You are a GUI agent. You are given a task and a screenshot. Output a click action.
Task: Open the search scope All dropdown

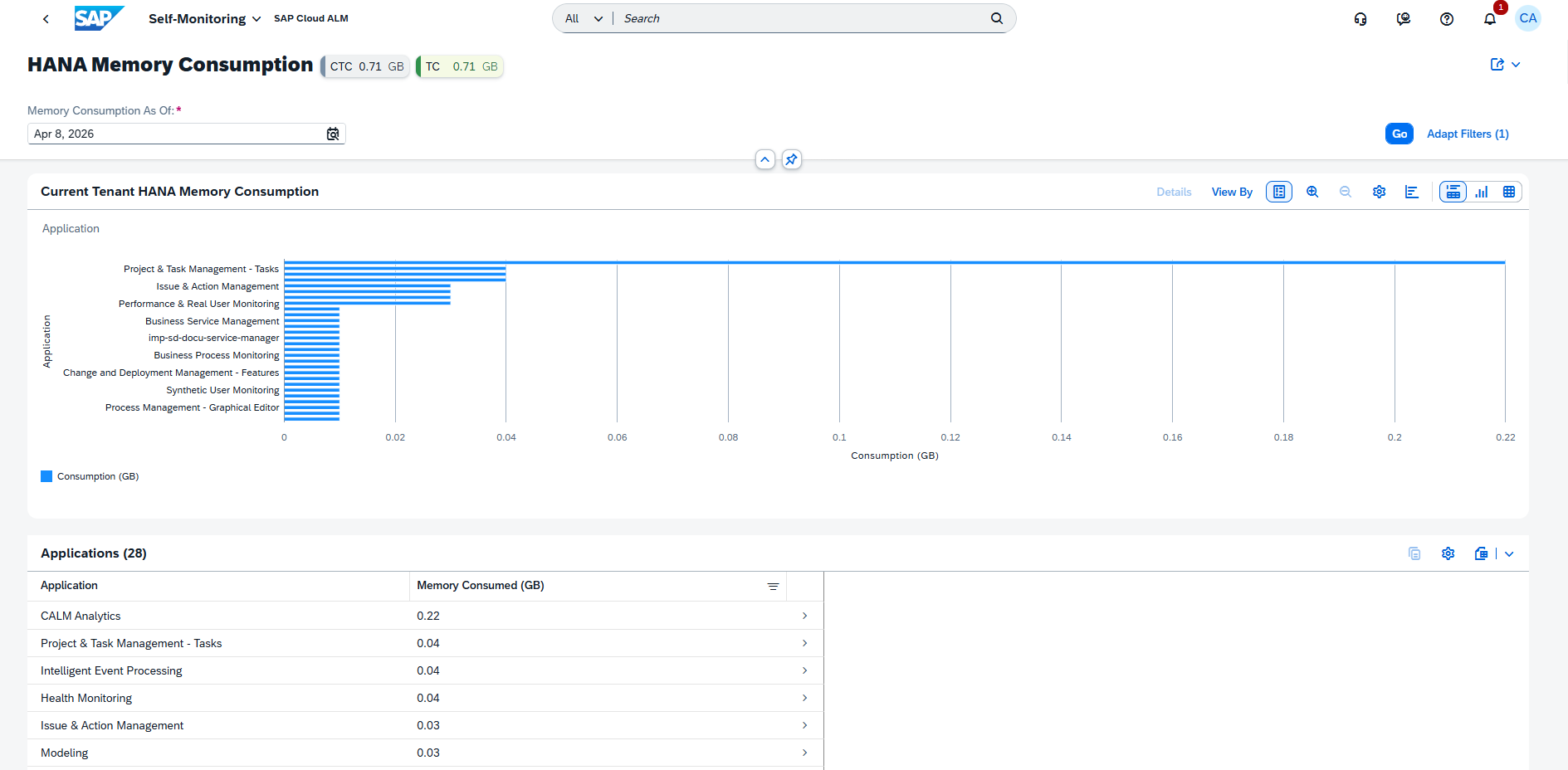[x=584, y=19]
